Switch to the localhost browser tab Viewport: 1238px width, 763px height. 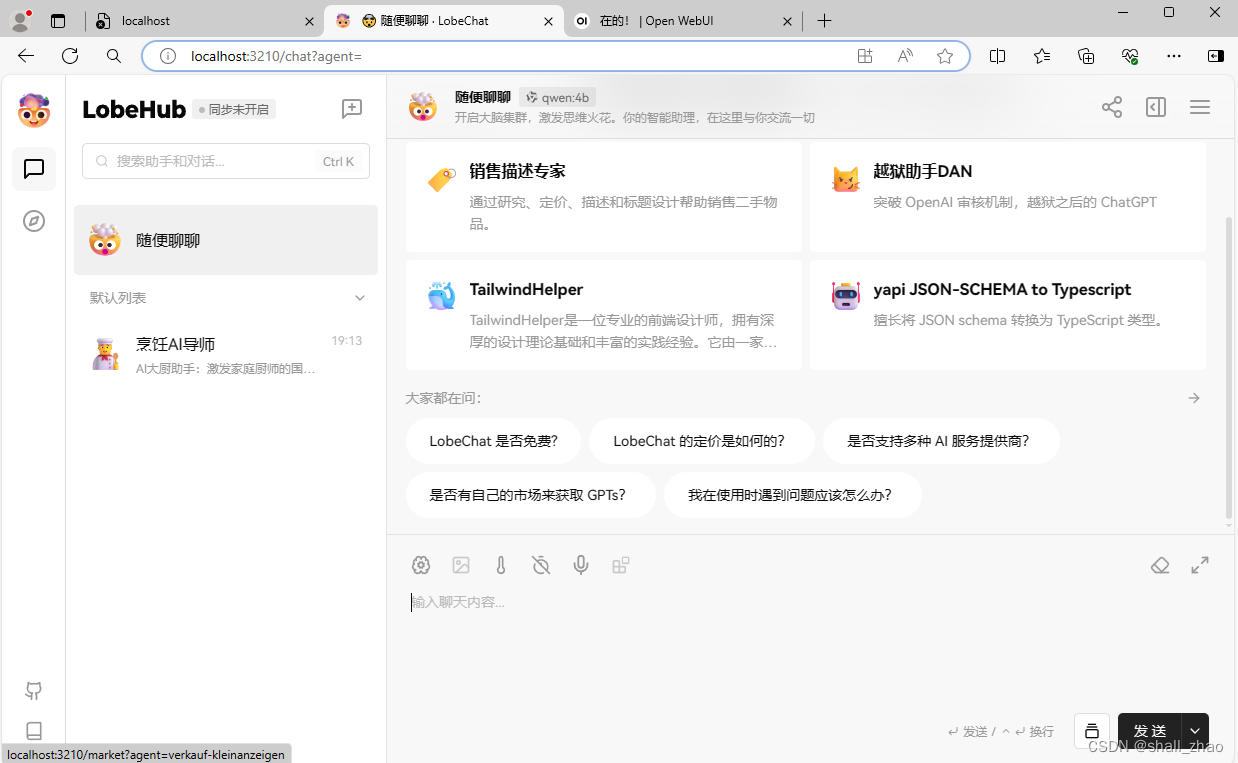pos(205,20)
